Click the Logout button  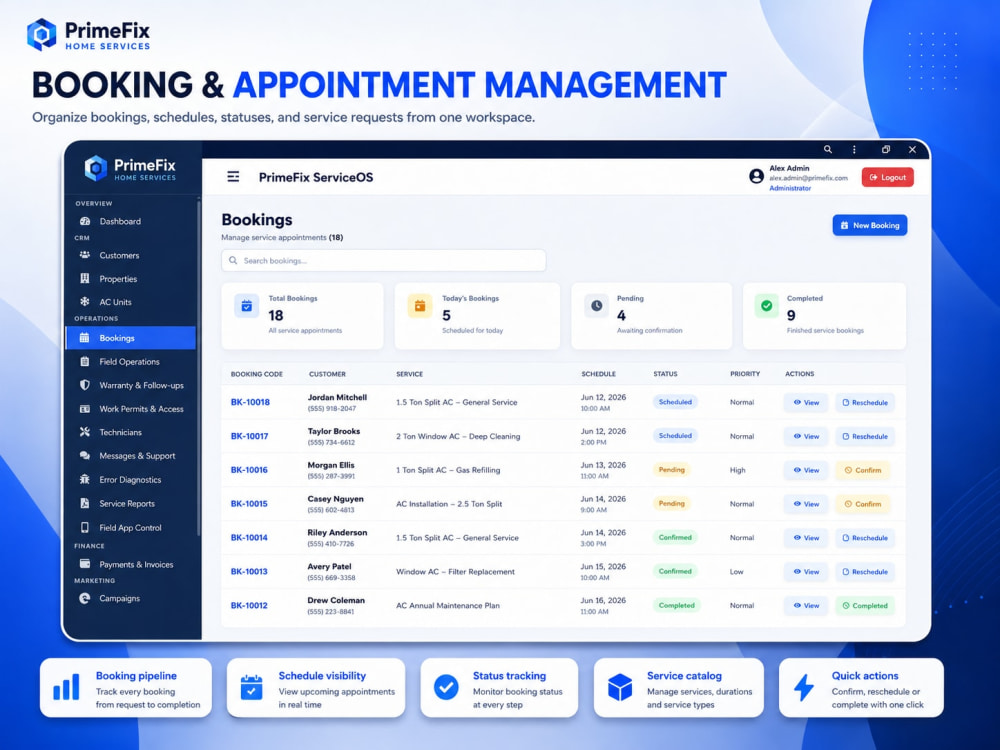point(888,177)
